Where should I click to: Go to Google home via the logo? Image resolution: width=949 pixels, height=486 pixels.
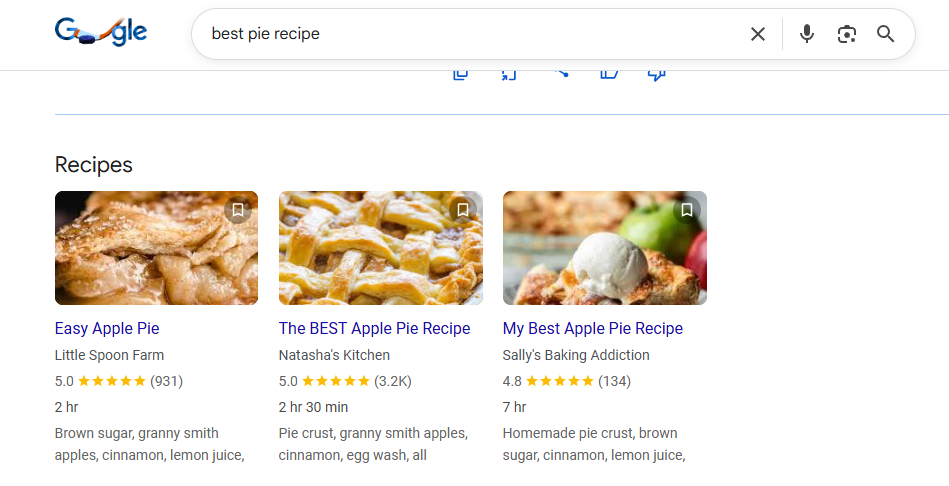(101, 33)
